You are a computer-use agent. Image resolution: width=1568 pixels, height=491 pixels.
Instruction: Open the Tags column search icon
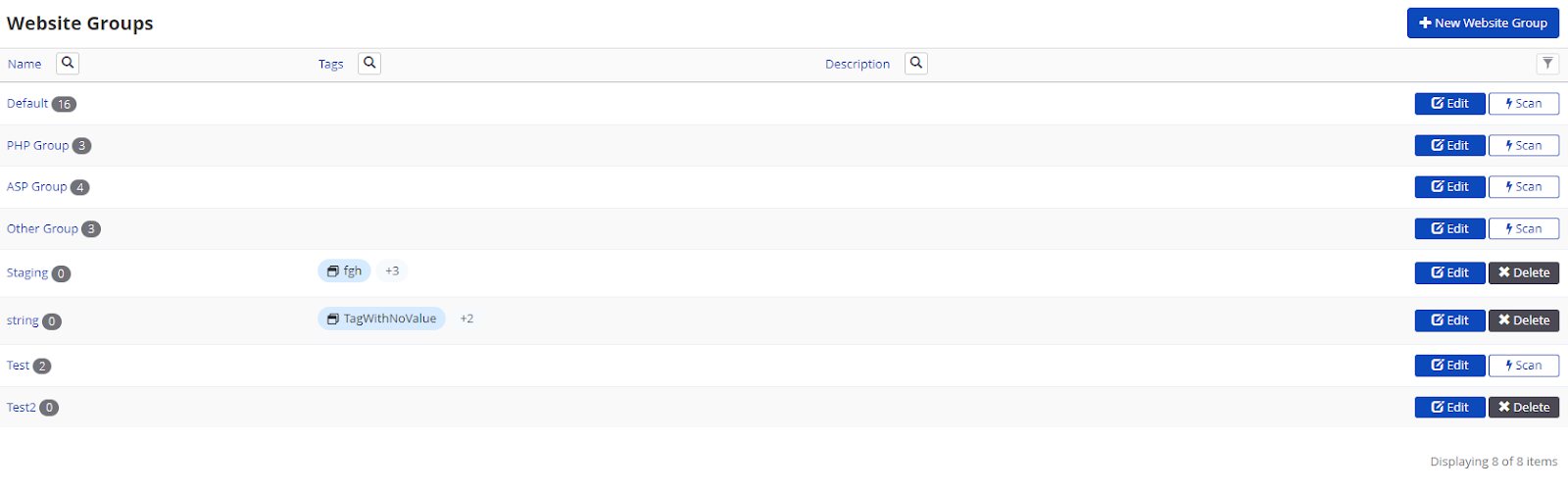[369, 63]
